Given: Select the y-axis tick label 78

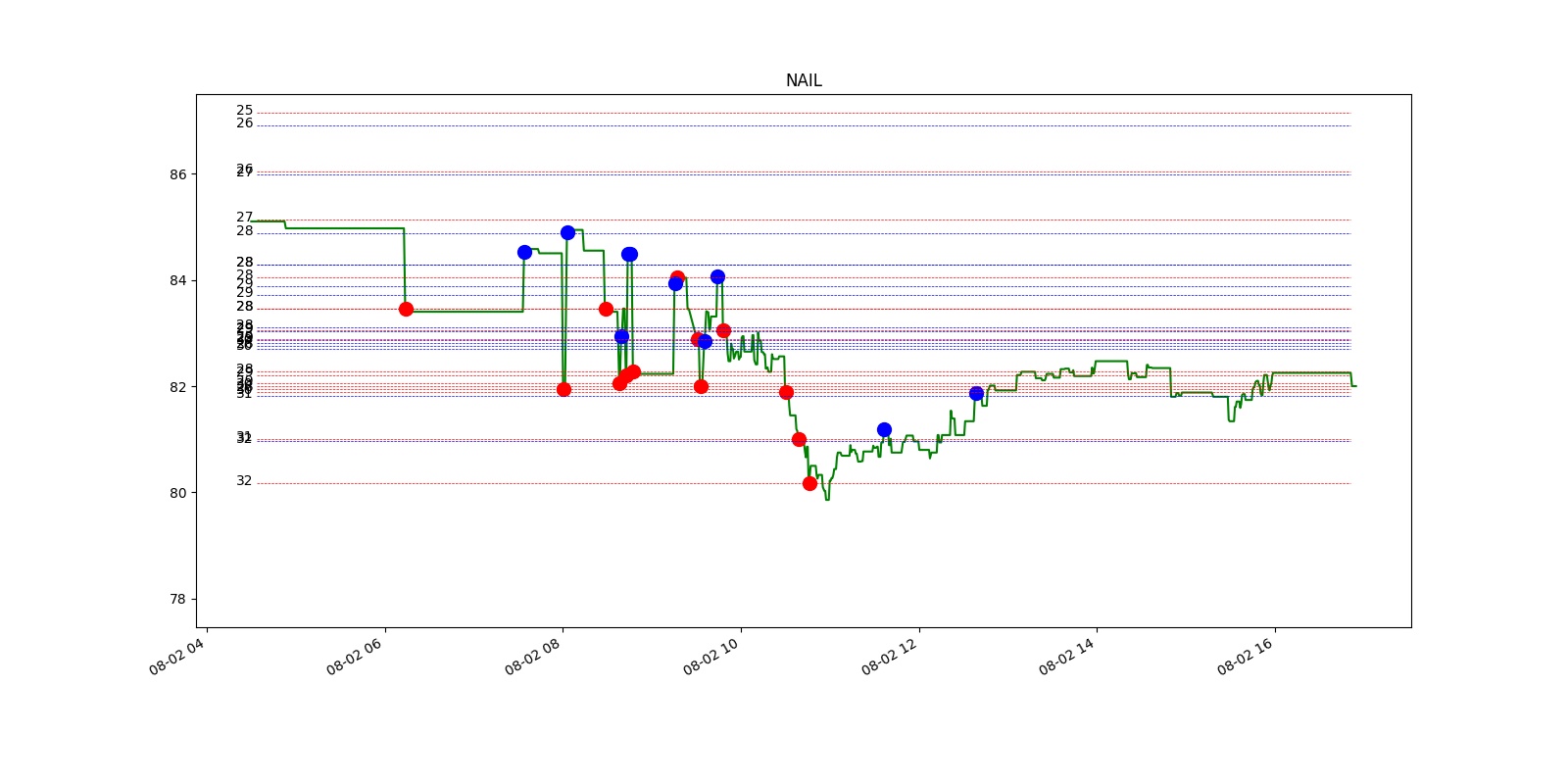Looking at the screenshot, I should [177, 599].
